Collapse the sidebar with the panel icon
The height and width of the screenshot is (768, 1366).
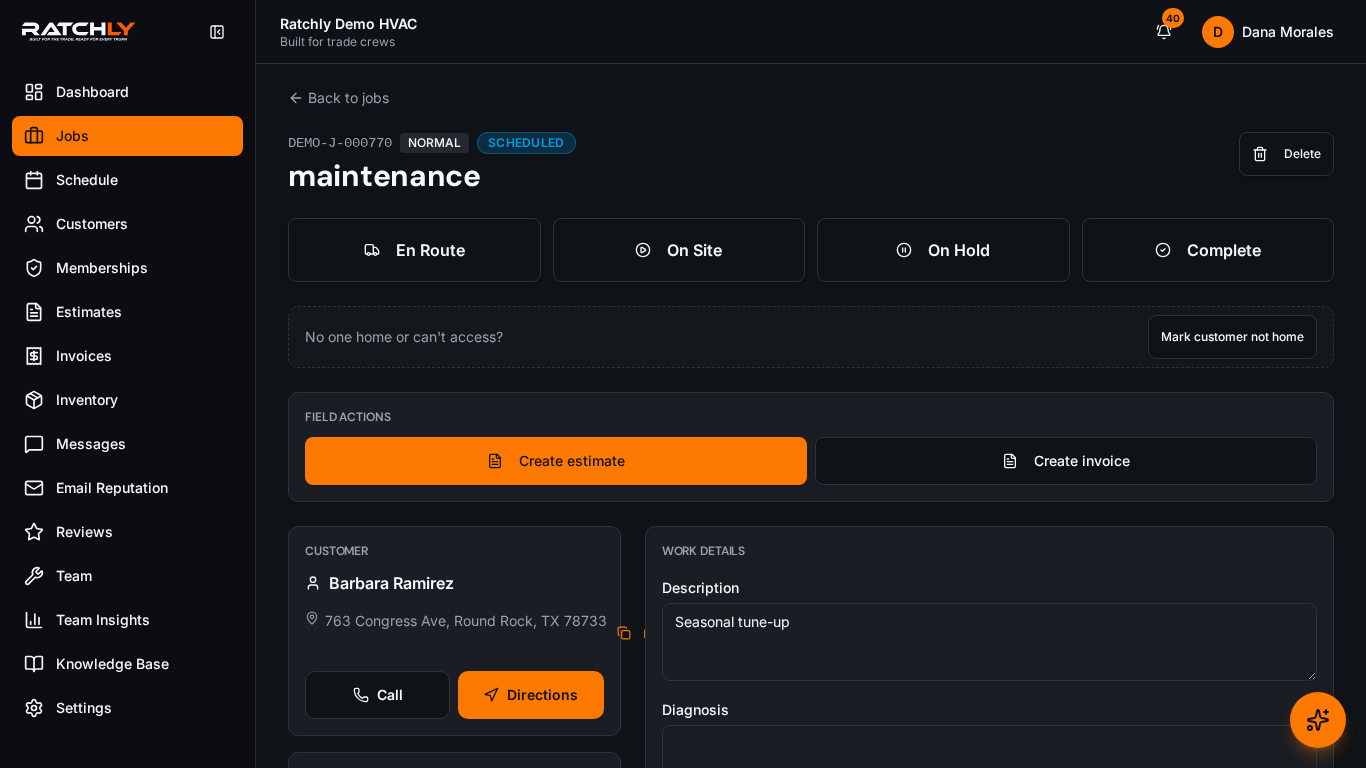click(x=217, y=32)
